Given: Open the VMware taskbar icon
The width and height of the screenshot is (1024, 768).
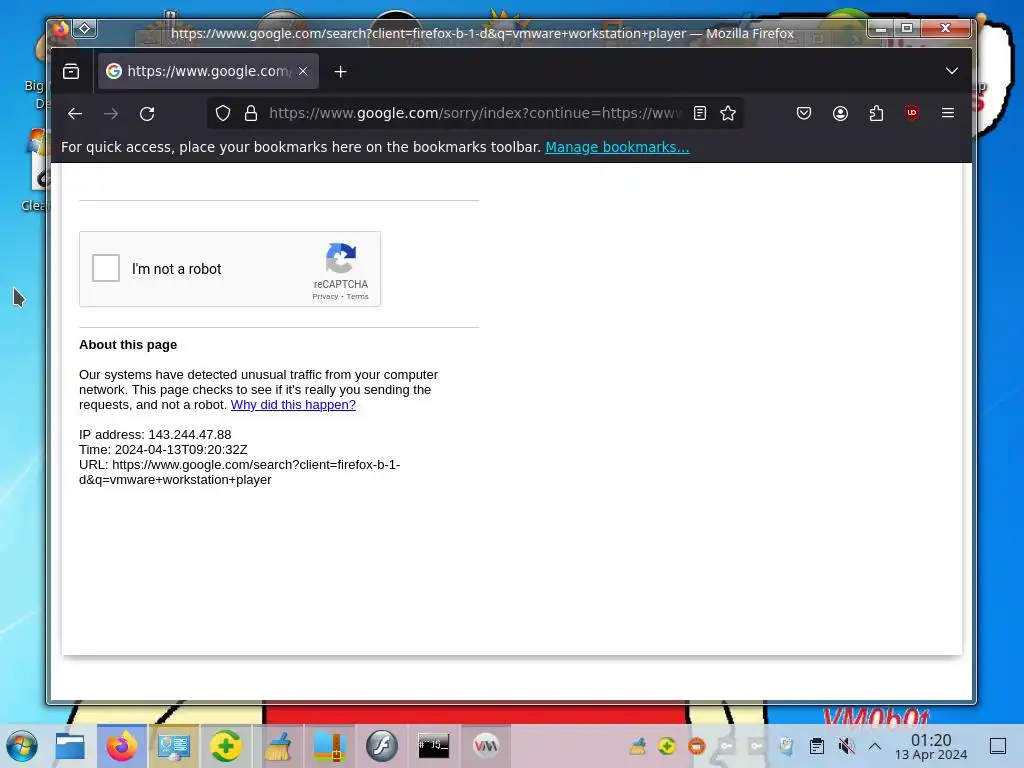Looking at the screenshot, I should tap(486, 746).
